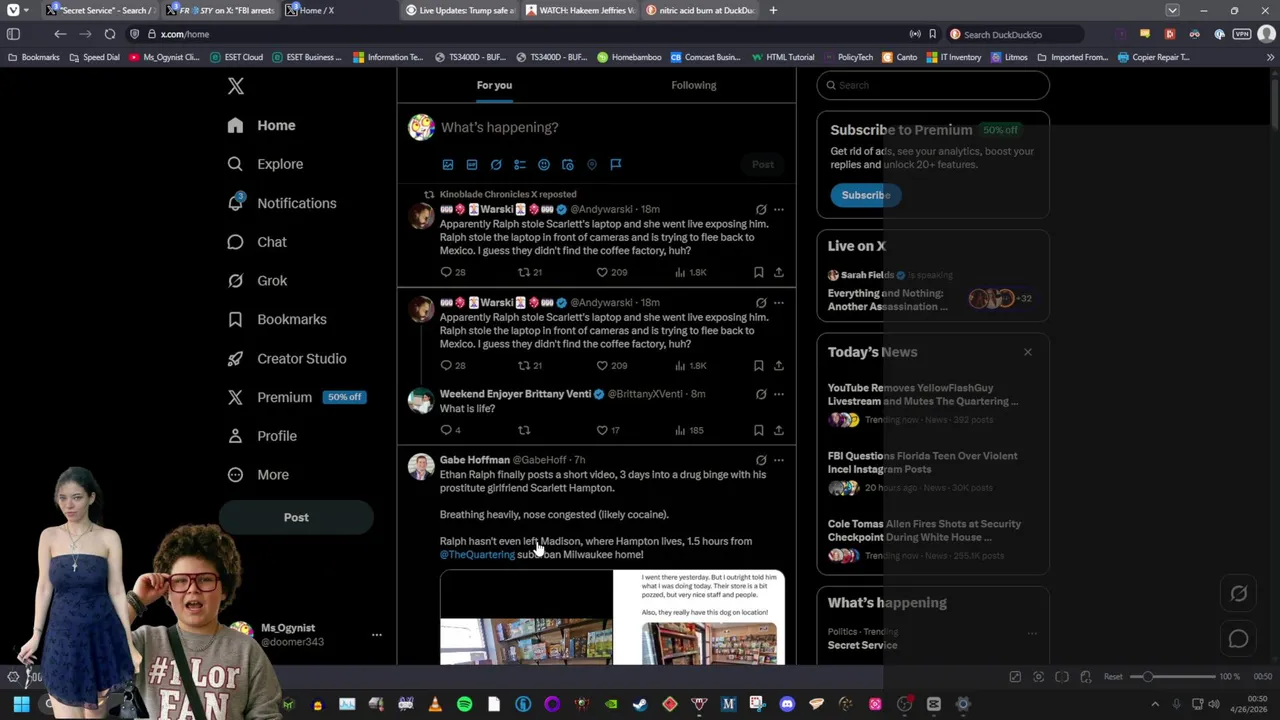This screenshot has width=1280, height=720.
Task: Open Cole Tomas Allen news item
Action: pos(933,540)
